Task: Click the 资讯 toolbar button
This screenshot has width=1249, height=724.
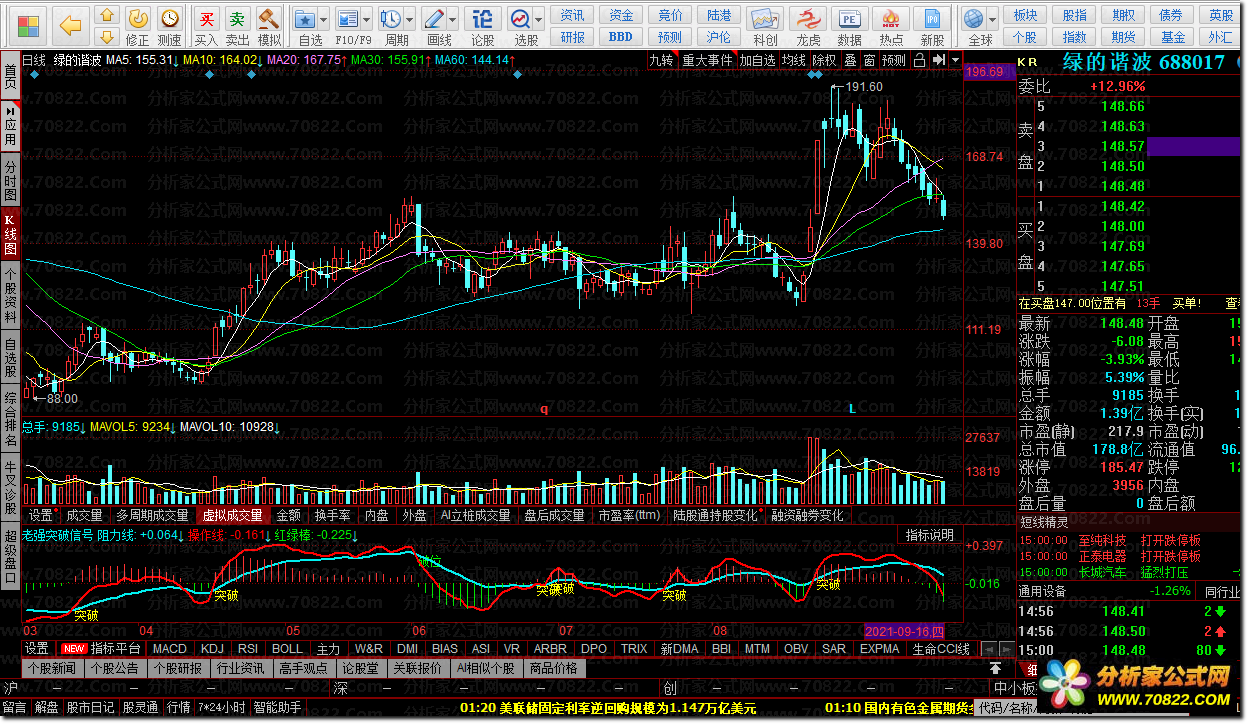Action: pos(573,15)
